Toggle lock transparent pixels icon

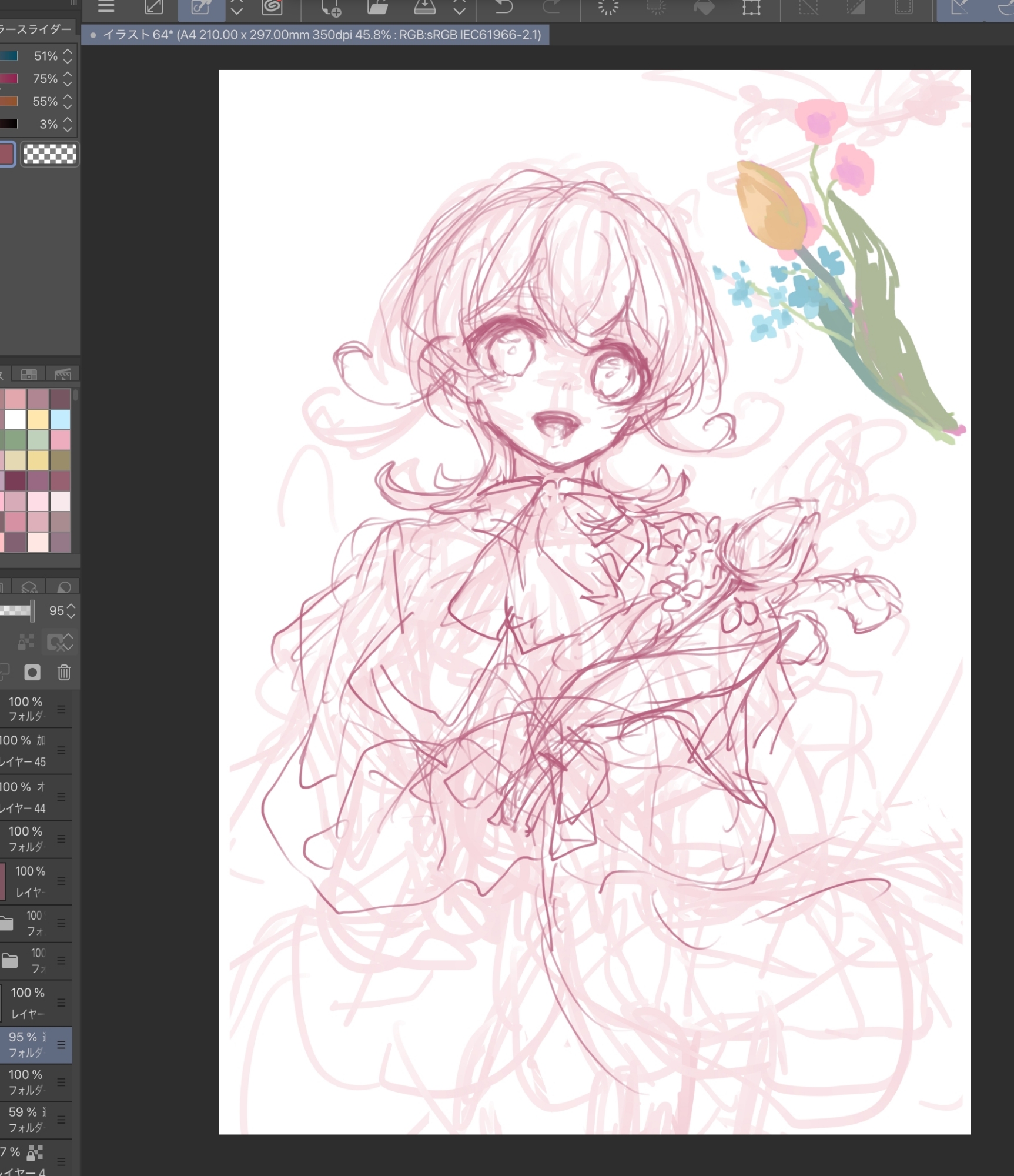tap(25, 642)
